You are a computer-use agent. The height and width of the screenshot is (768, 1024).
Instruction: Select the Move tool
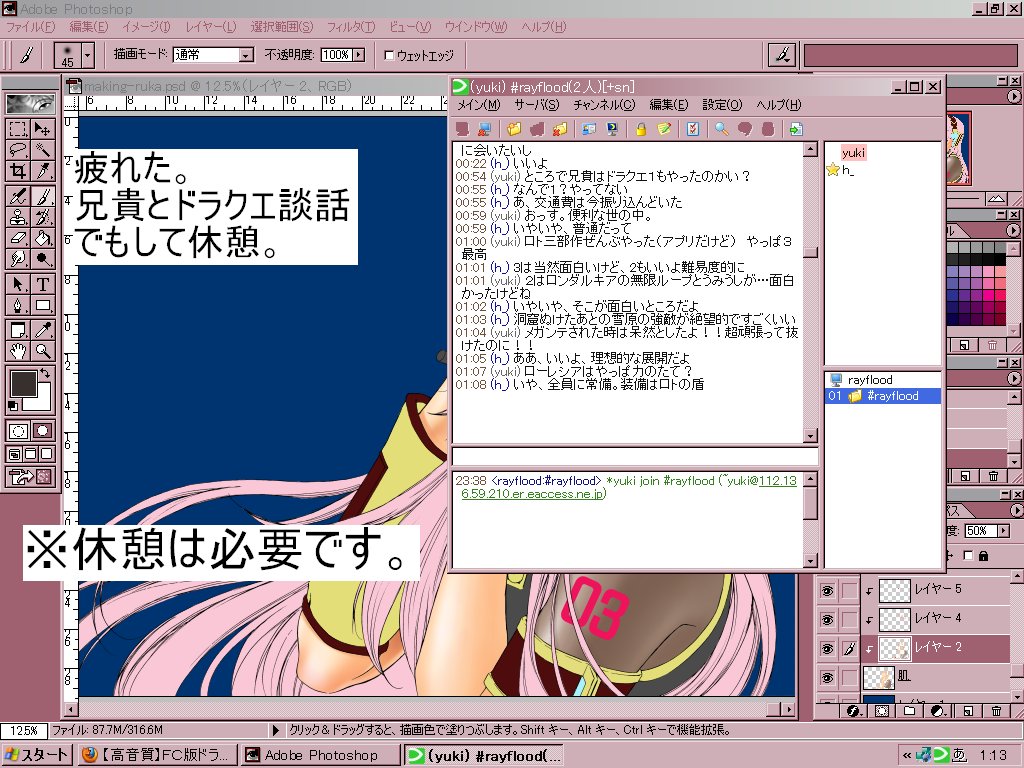pos(42,129)
